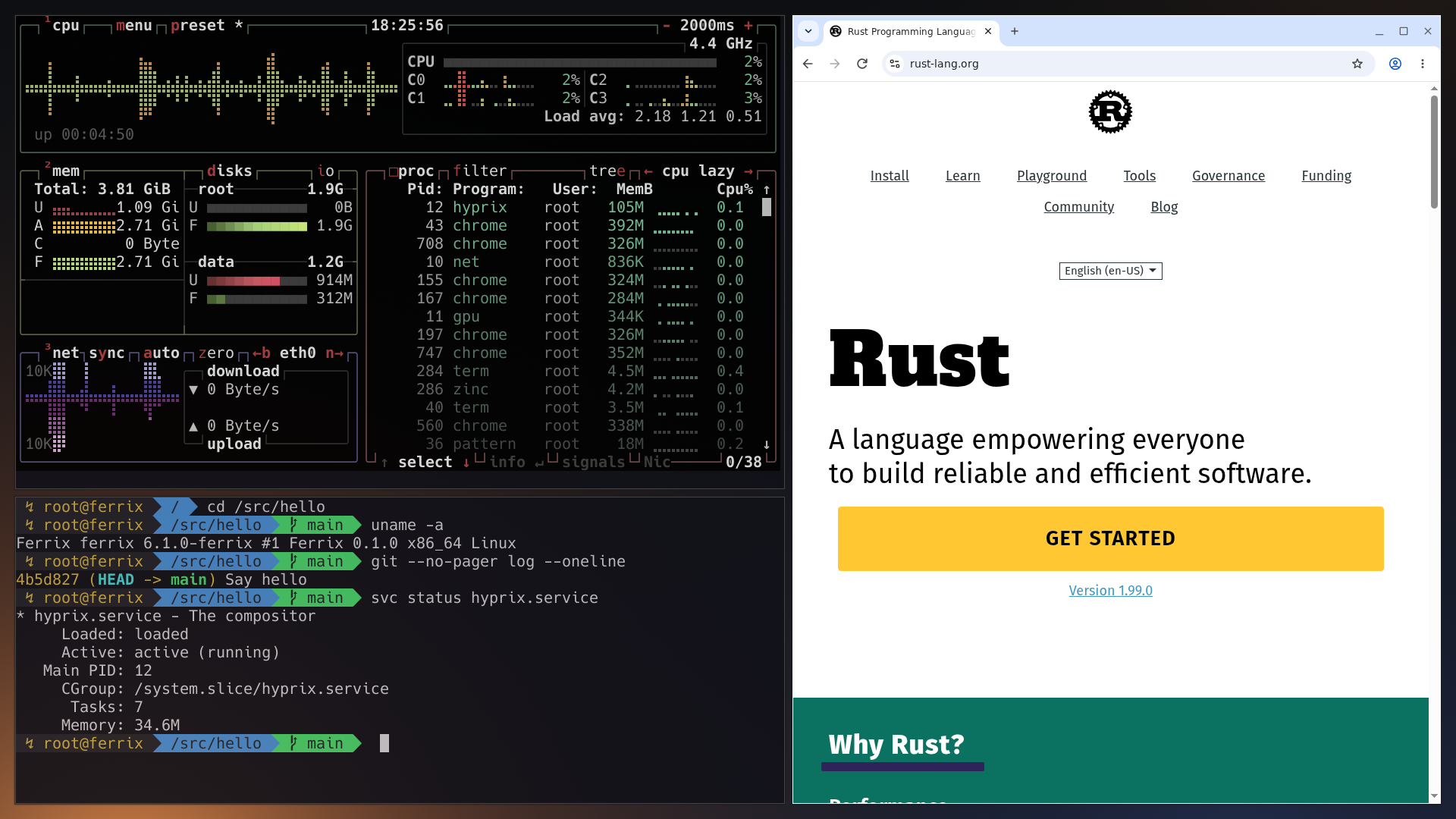Open the English (en-US) language dropdown
The width and height of the screenshot is (1456, 819).
point(1110,271)
